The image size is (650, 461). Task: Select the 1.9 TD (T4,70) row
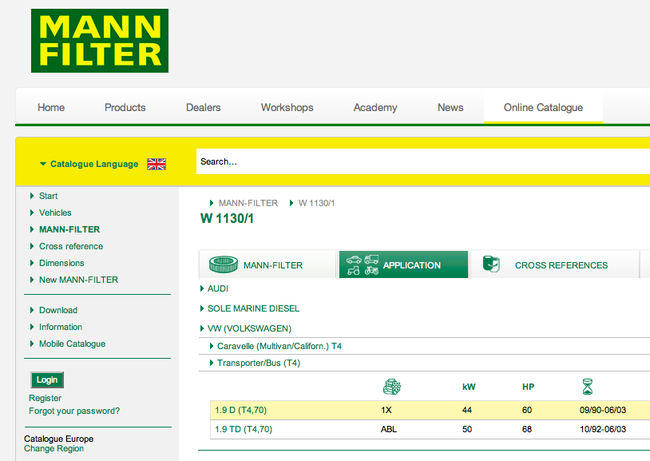[x=430, y=429]
